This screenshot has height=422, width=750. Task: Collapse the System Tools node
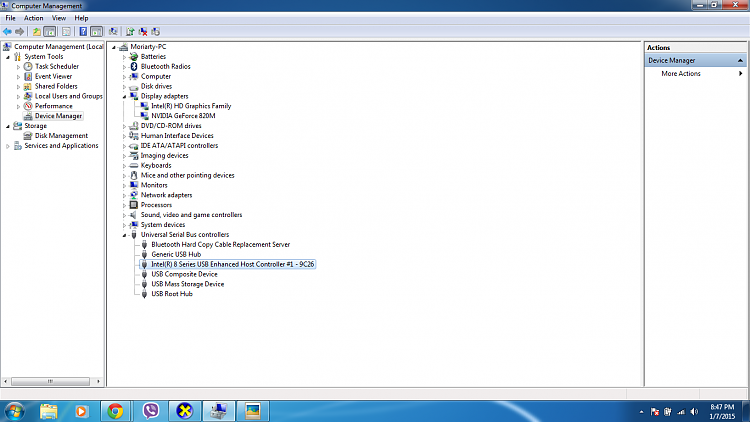coord(8,57)
